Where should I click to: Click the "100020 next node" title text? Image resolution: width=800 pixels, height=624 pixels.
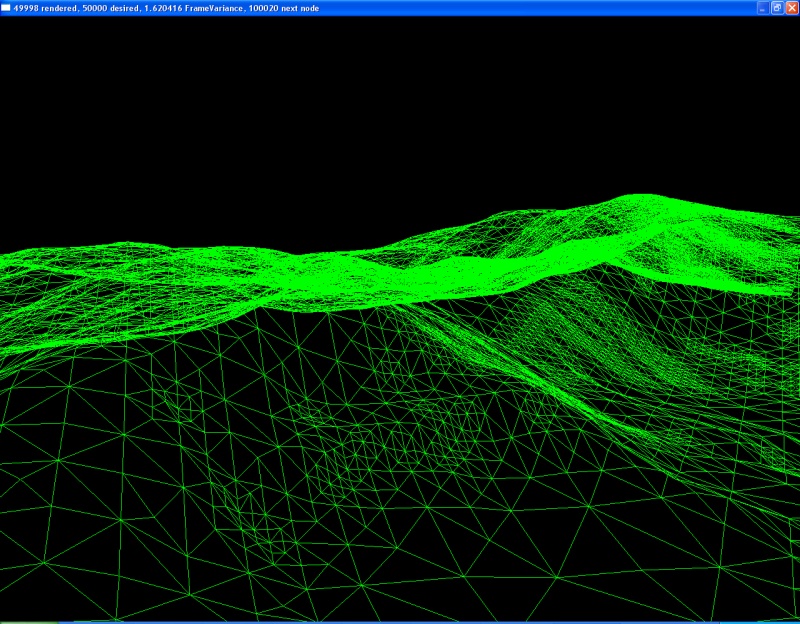pos(282,7)
